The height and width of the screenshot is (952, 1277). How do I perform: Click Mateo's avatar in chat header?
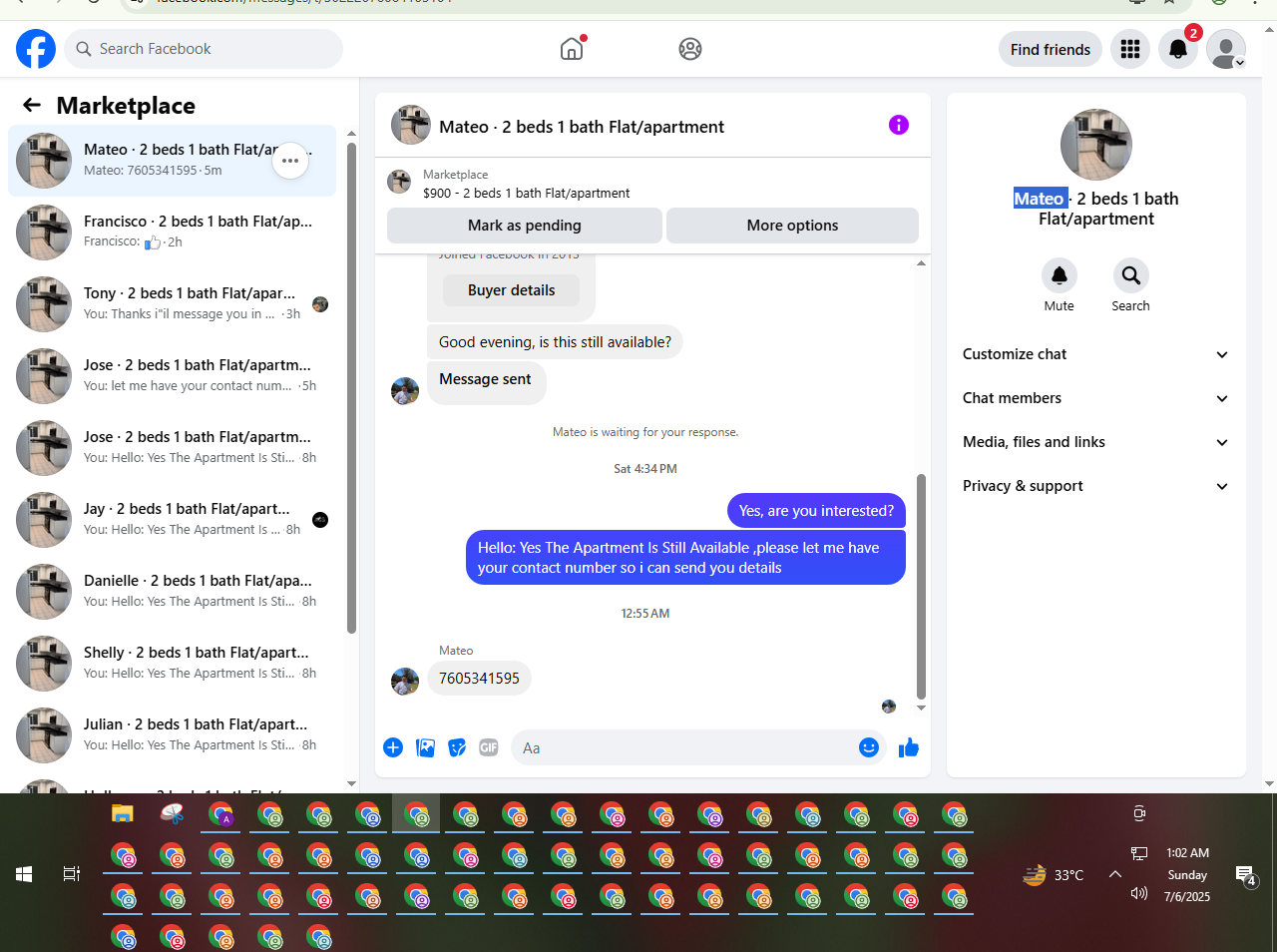click(411, 126)
